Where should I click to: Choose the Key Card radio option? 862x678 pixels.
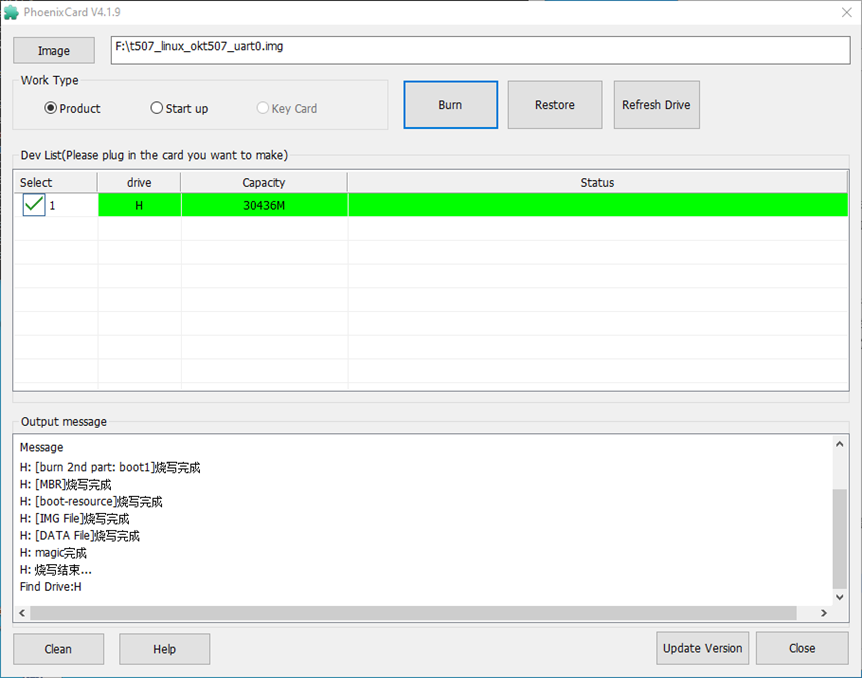[x=263, y=108]
